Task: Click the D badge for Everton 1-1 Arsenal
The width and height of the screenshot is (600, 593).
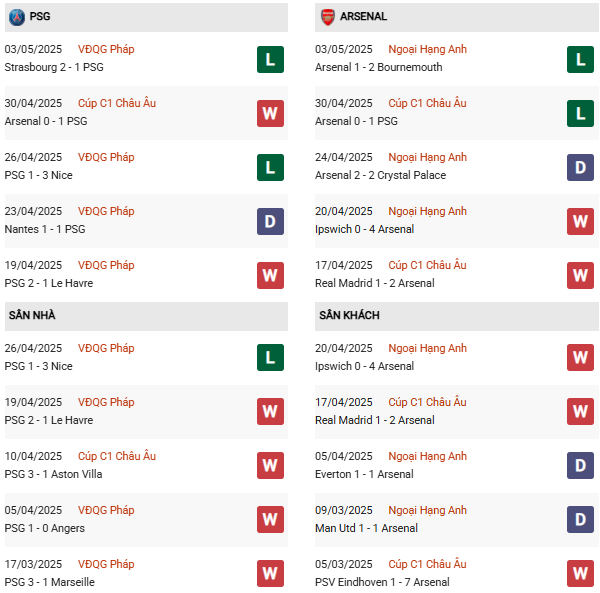Action: (x=580, y=465)
